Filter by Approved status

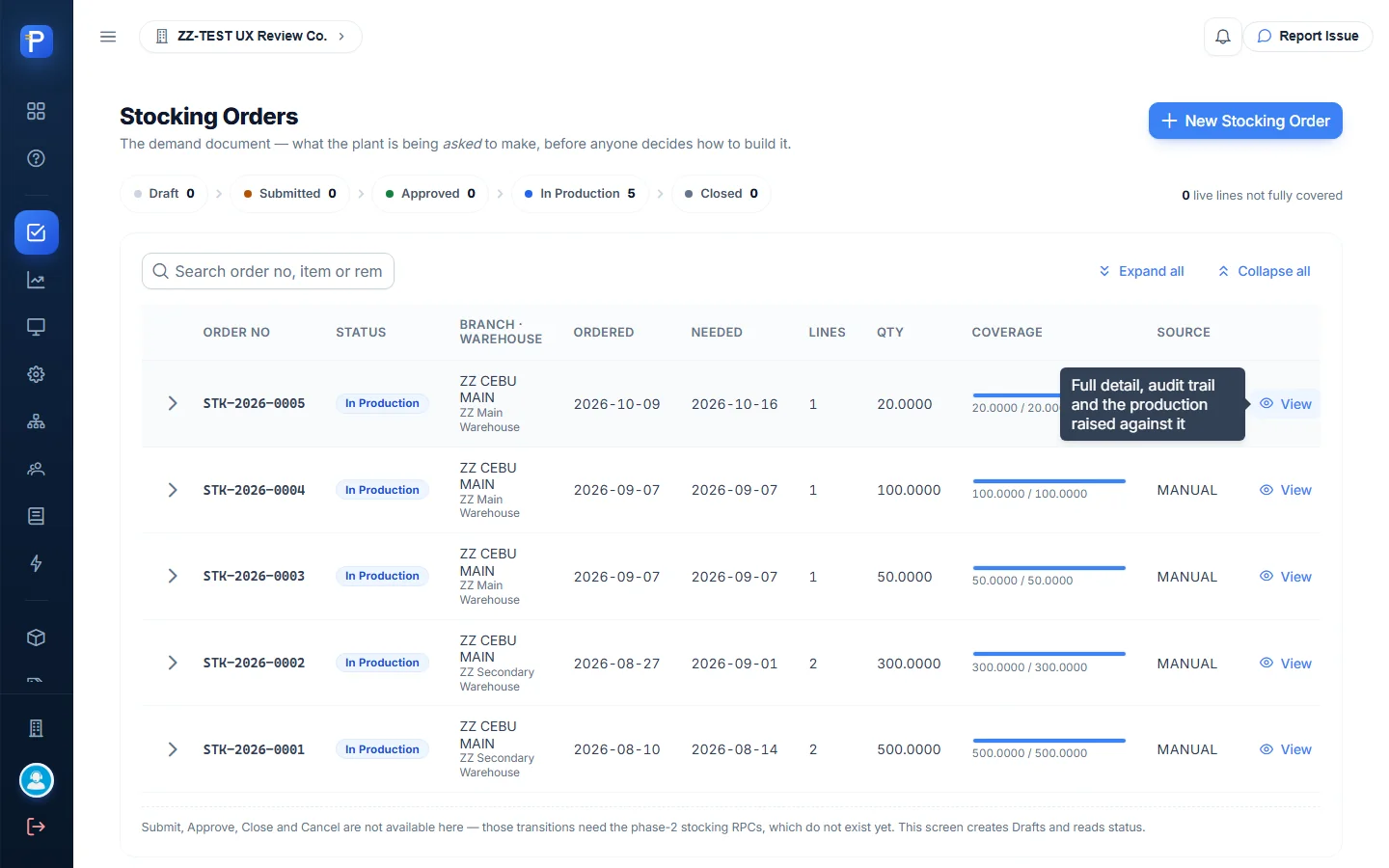[x=430, y=194]
